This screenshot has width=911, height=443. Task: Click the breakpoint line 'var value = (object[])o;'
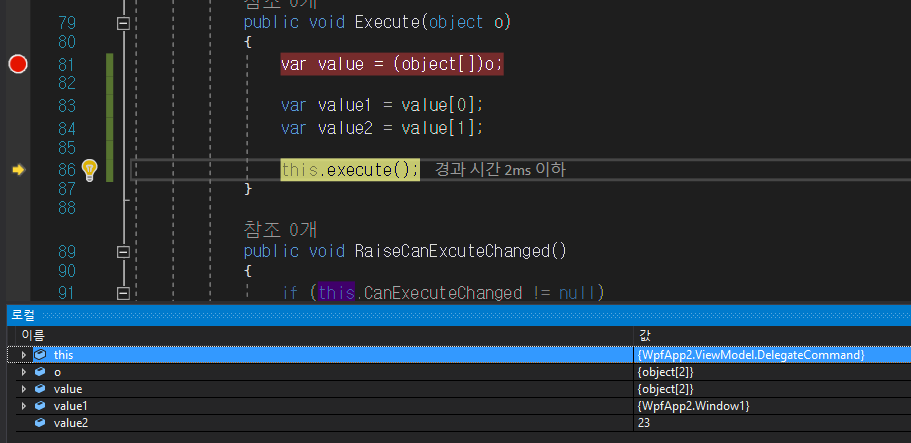392,64
